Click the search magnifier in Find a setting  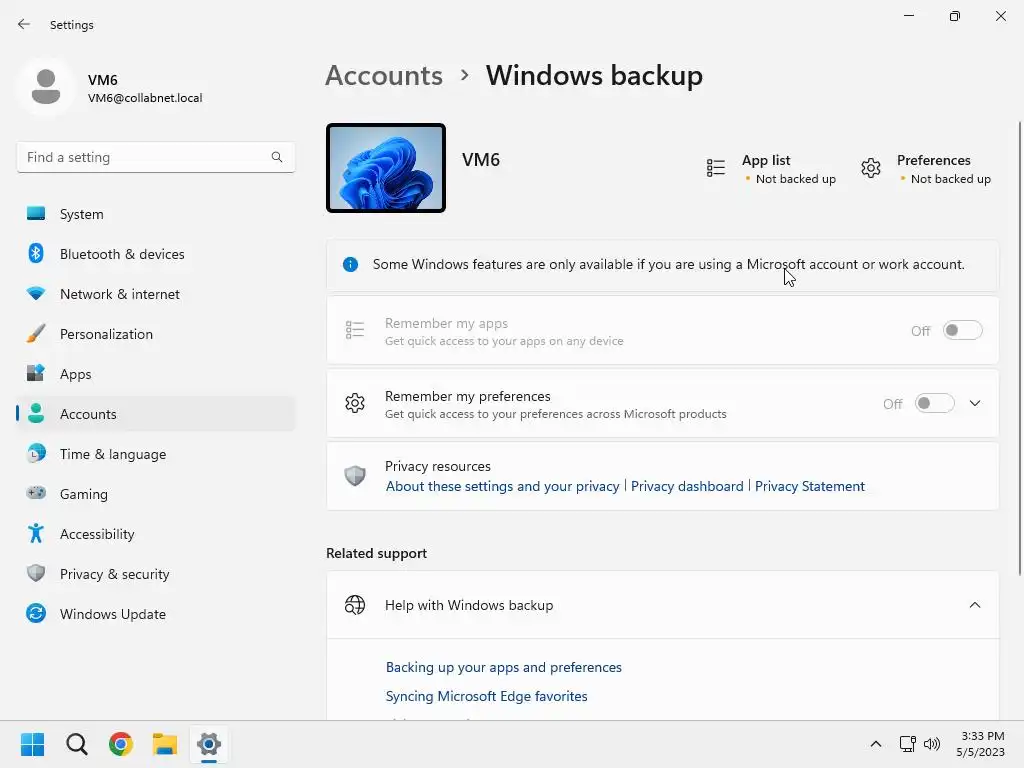(x=277, y=157)
